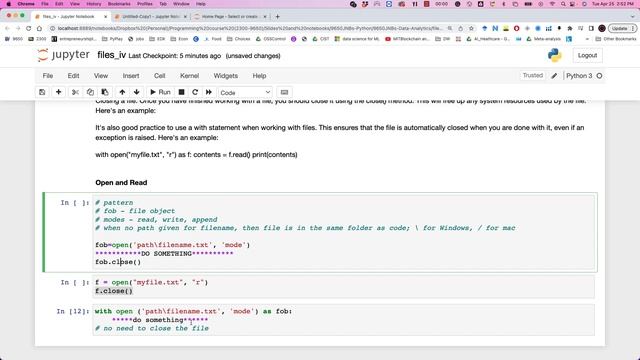640x360 pixels.
Task: Insert cell below with plus icon
Action: [x=58, y=92]
